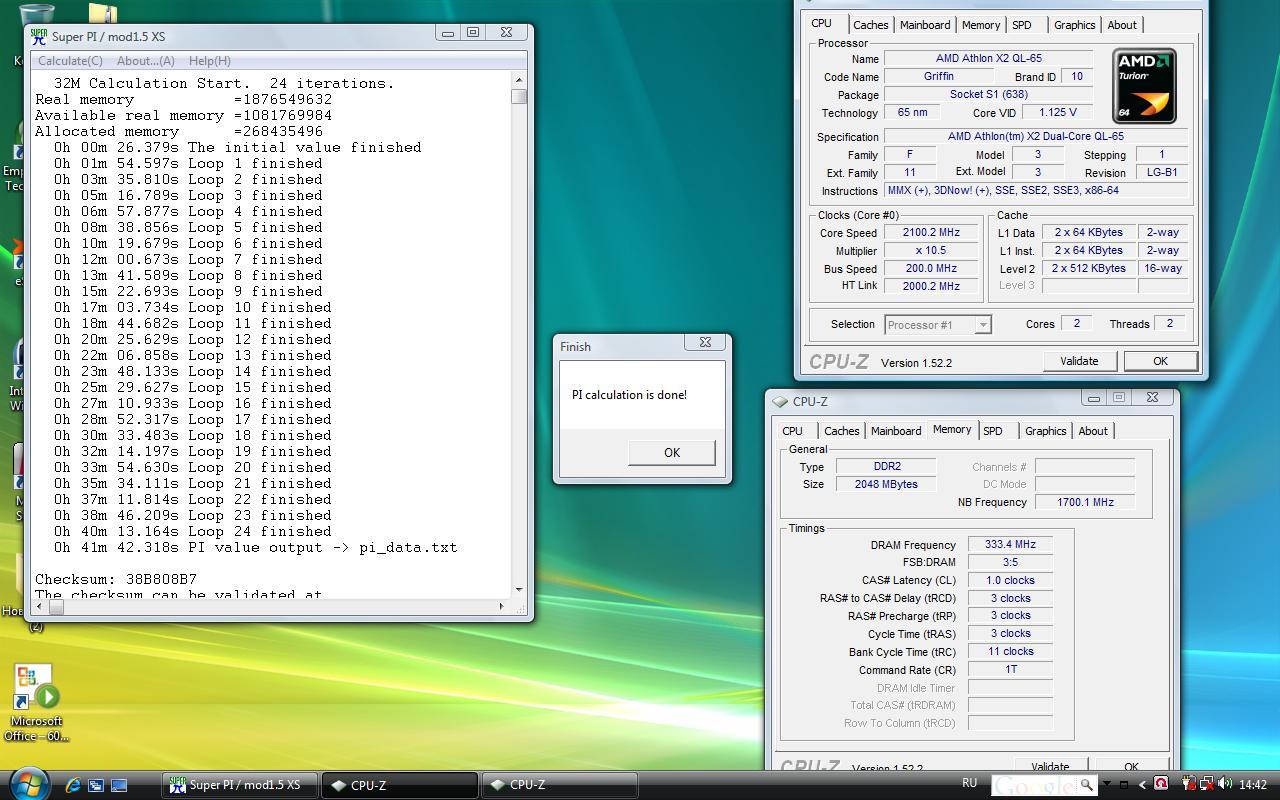The height and width of the screenshot is (800, 1280).
Task: Open the network disconnected tray icon
Action: [x=1207, y=784]
